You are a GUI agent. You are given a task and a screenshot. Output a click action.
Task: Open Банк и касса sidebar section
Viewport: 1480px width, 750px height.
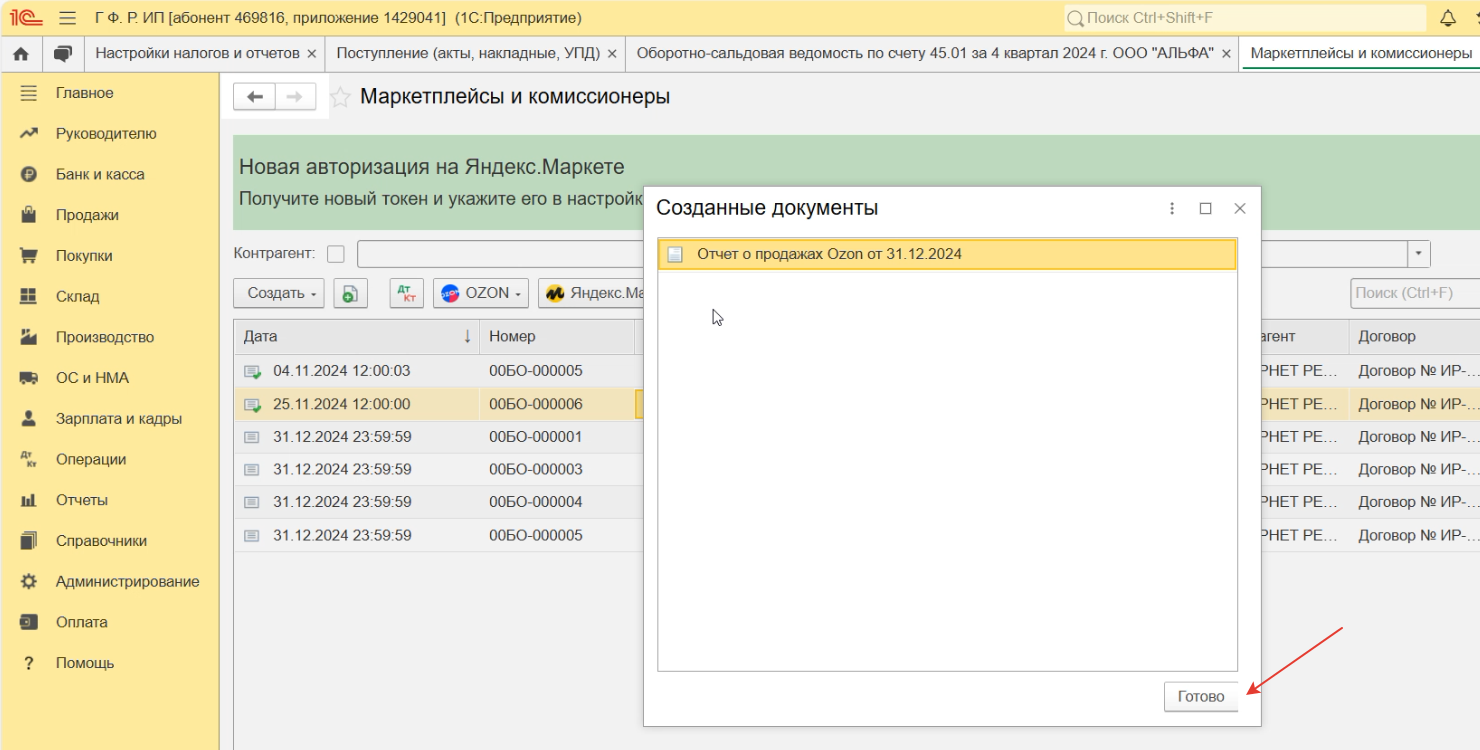pos(100,174)
